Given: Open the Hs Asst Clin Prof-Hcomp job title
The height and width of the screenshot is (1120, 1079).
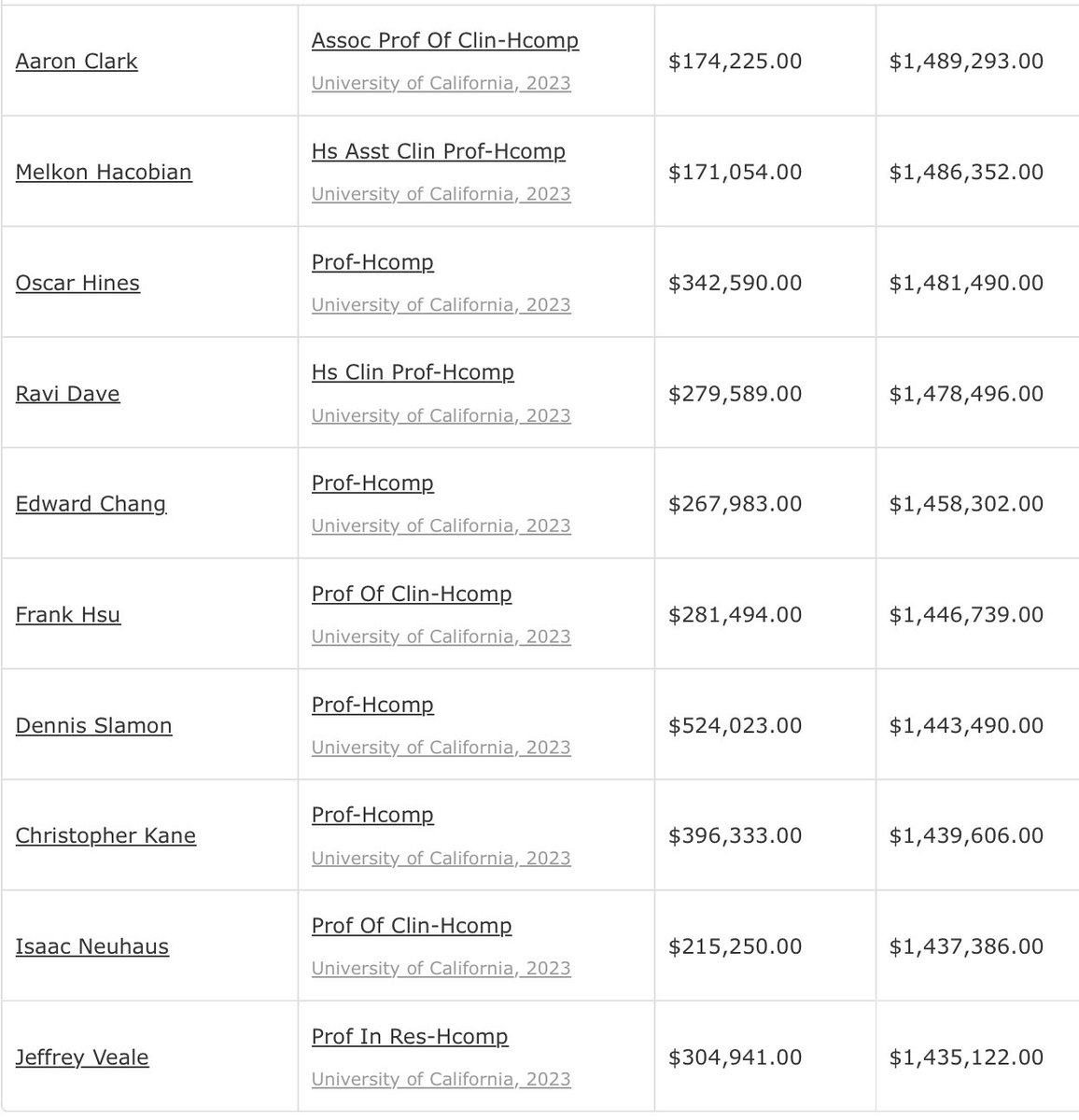Looking at the screenshot, I should (439, 151).
